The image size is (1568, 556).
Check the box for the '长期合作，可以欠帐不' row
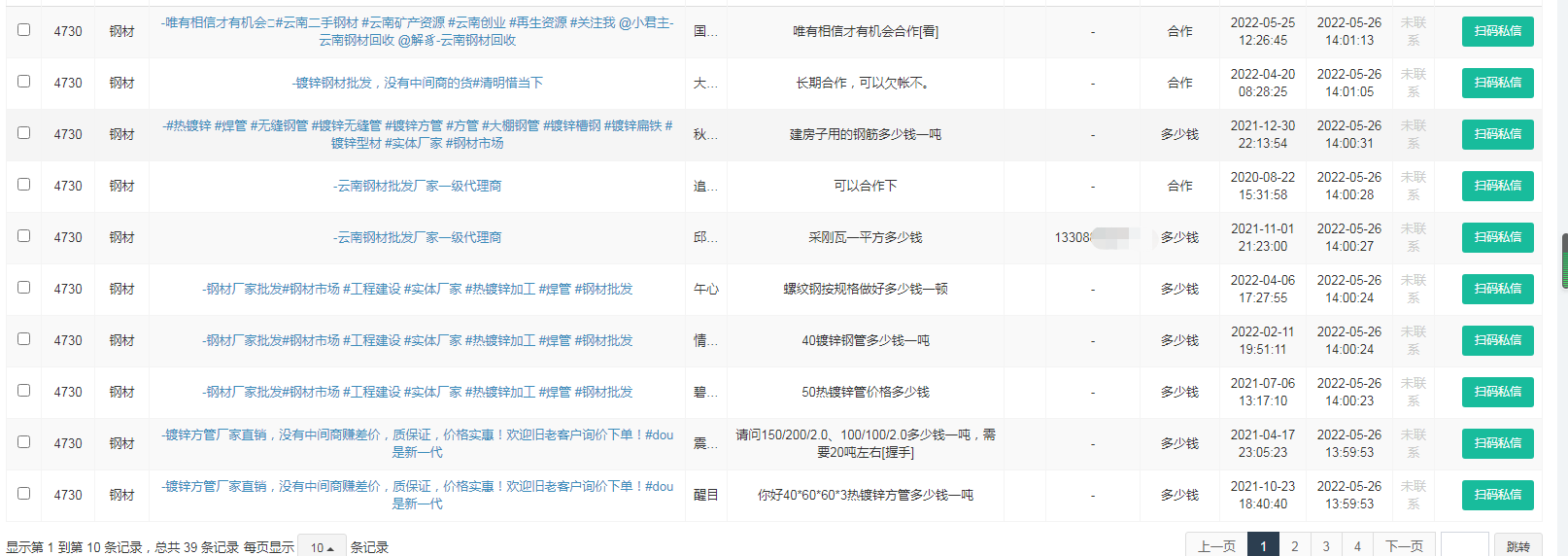[23, 82]
